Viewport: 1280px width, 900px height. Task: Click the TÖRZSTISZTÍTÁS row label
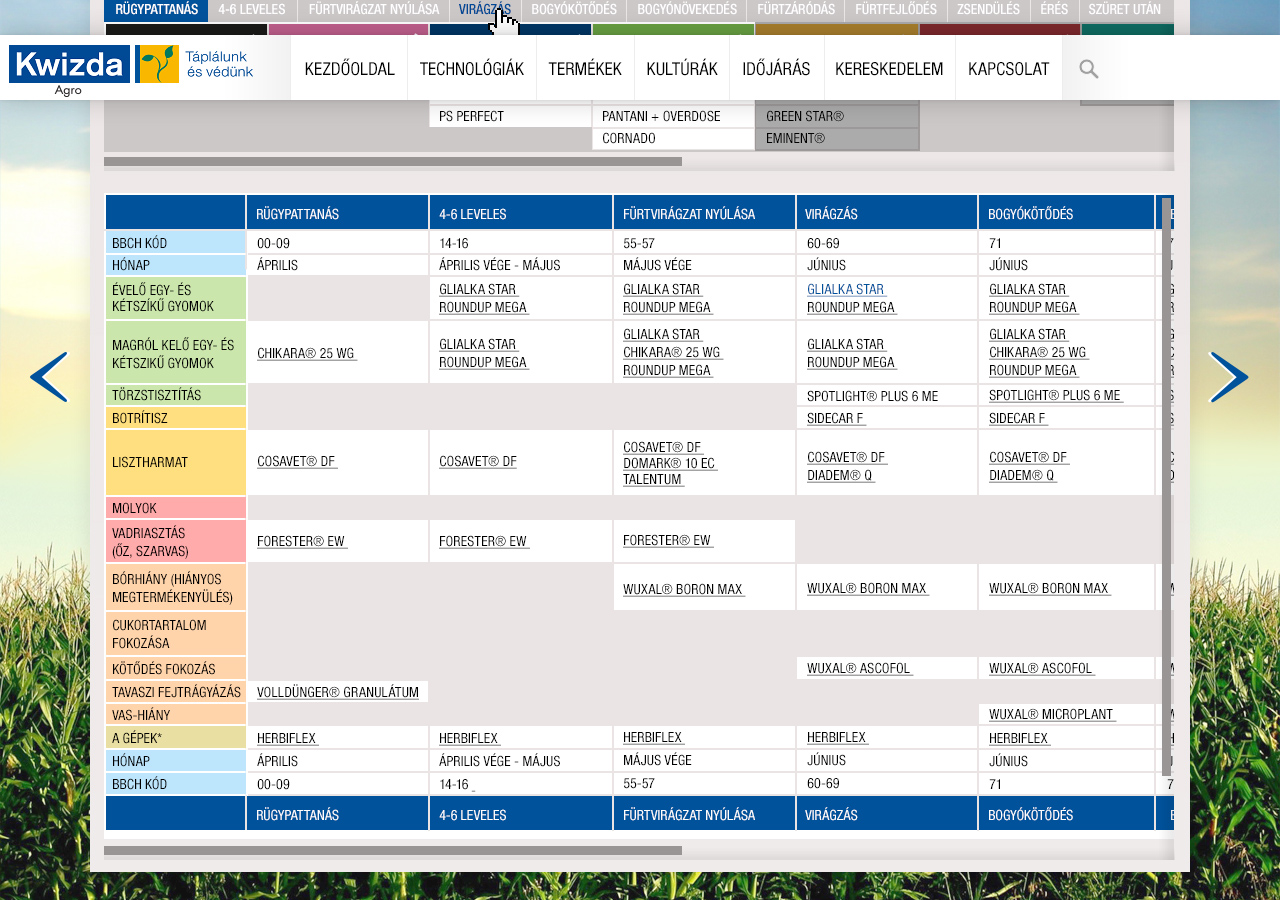point(176,395)
